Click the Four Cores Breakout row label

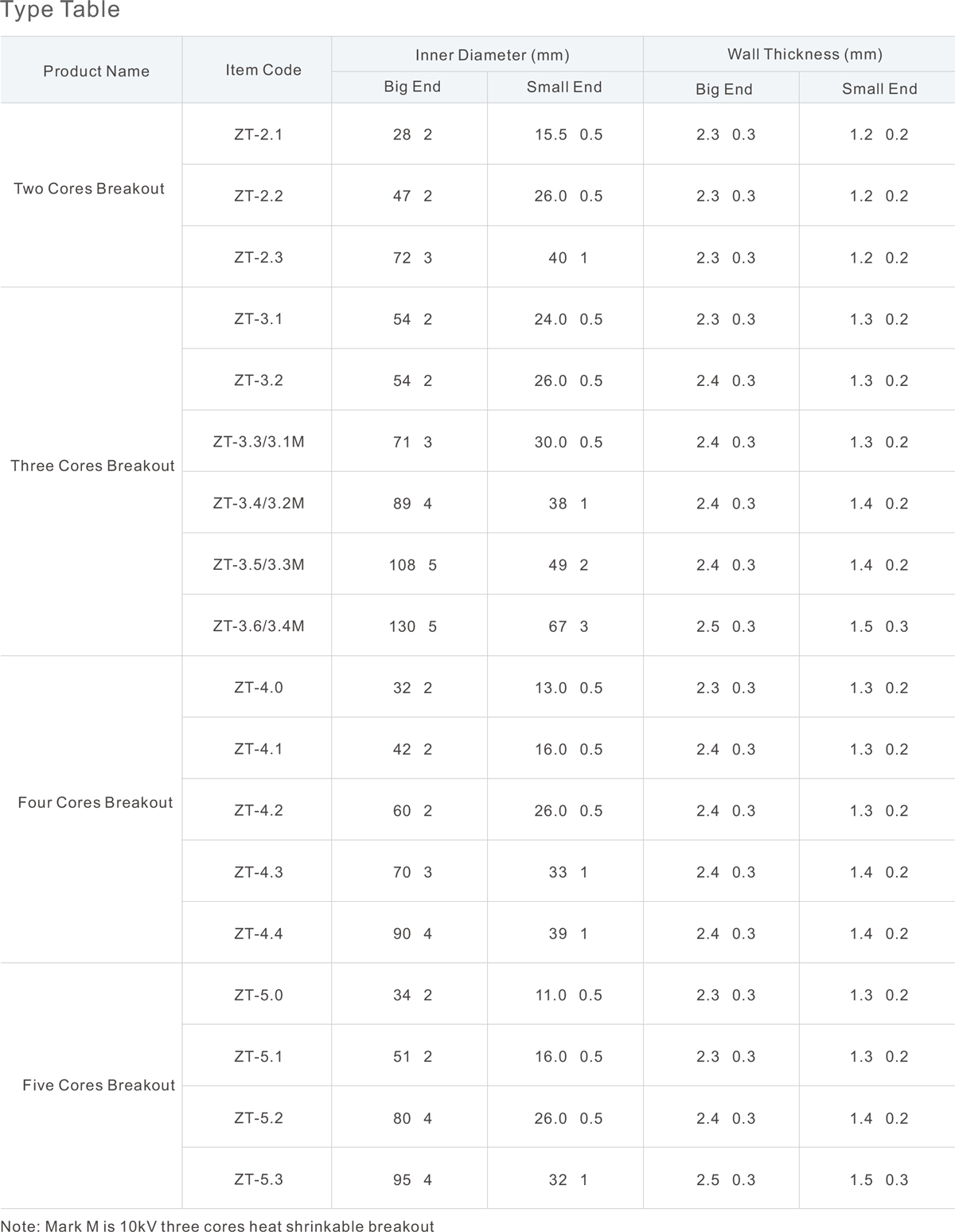[x=95, y=802]
